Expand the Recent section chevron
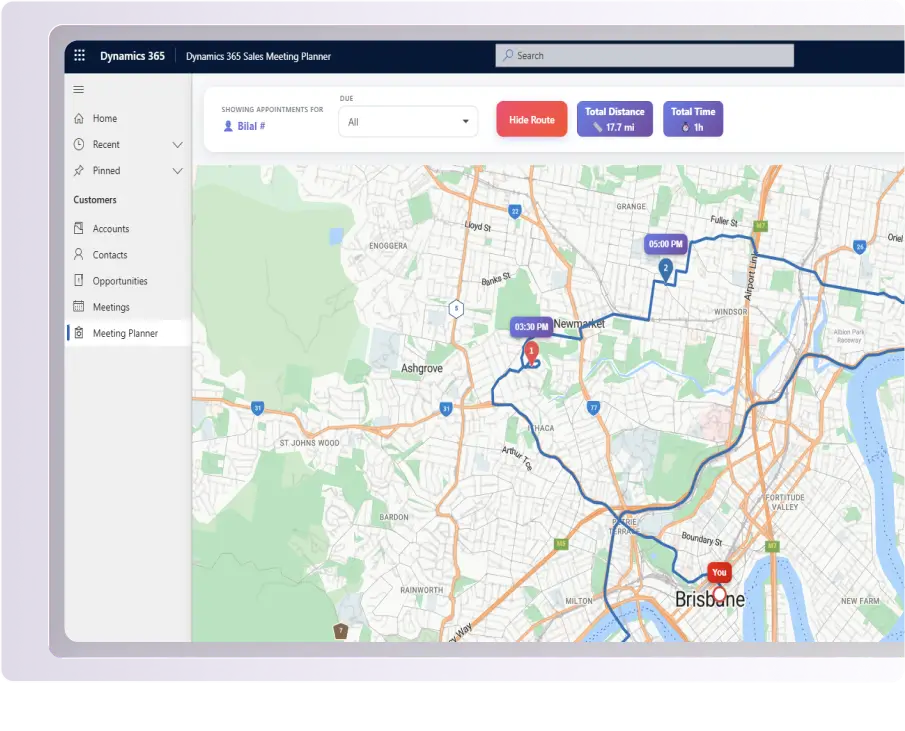Image resolution: width=905 pixels, height=731 pixels. (178, 145)
